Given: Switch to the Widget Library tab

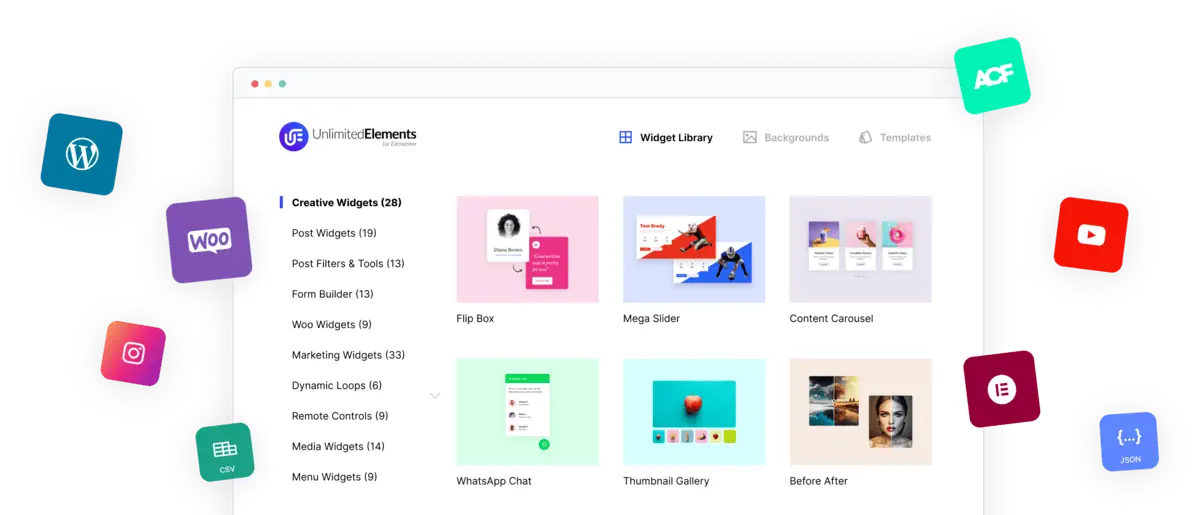Looking at the screenshot, I should point(665,138).
